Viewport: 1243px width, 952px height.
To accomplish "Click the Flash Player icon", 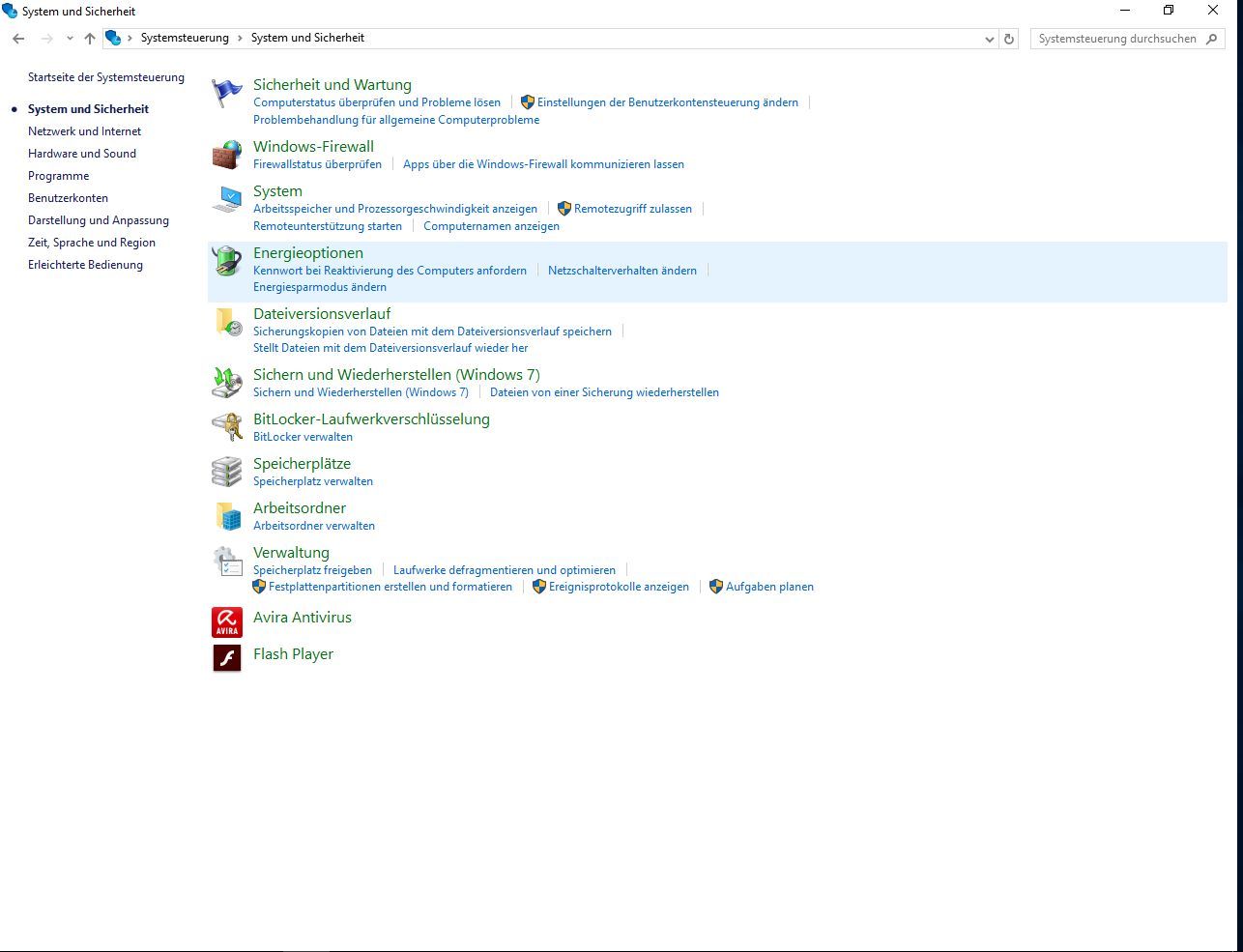I will 227,658.
